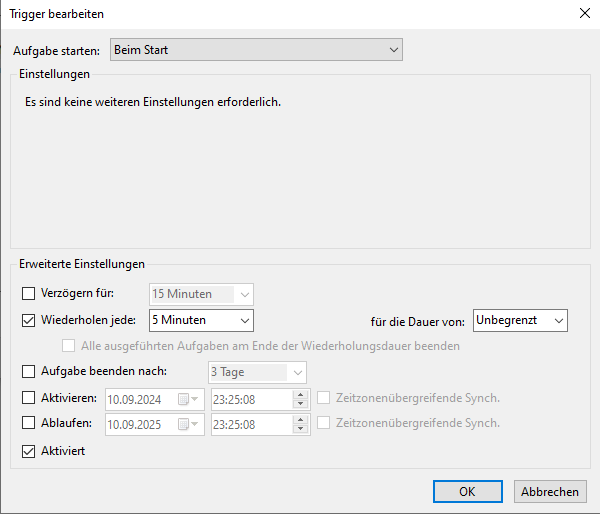Image resolution: width=600 pixels, height=514 pixels.
Task: Click the Abbrechen button
Action: (550, 491)
